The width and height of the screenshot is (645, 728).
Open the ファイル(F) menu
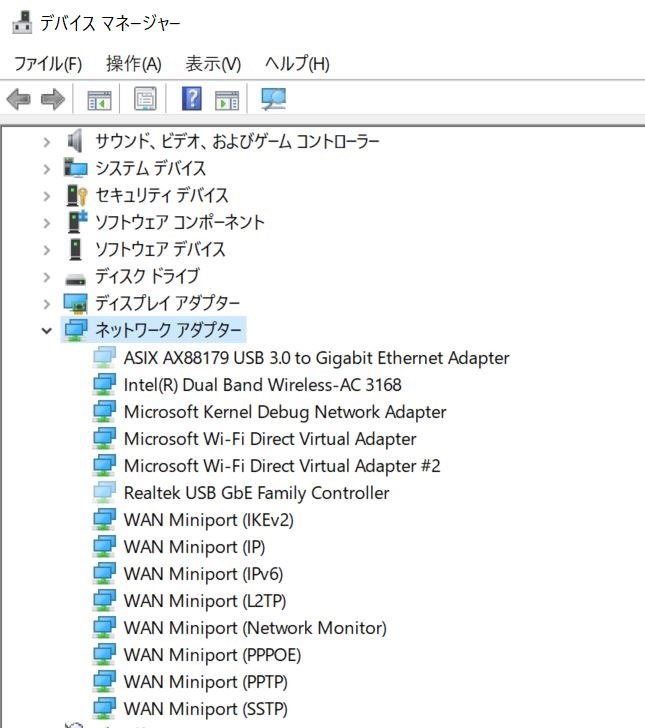pyautogui.click(x=48, y=64)
